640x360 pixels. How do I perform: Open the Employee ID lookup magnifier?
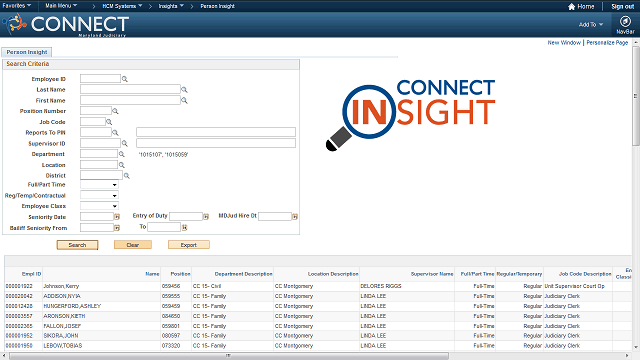point(124,79)
